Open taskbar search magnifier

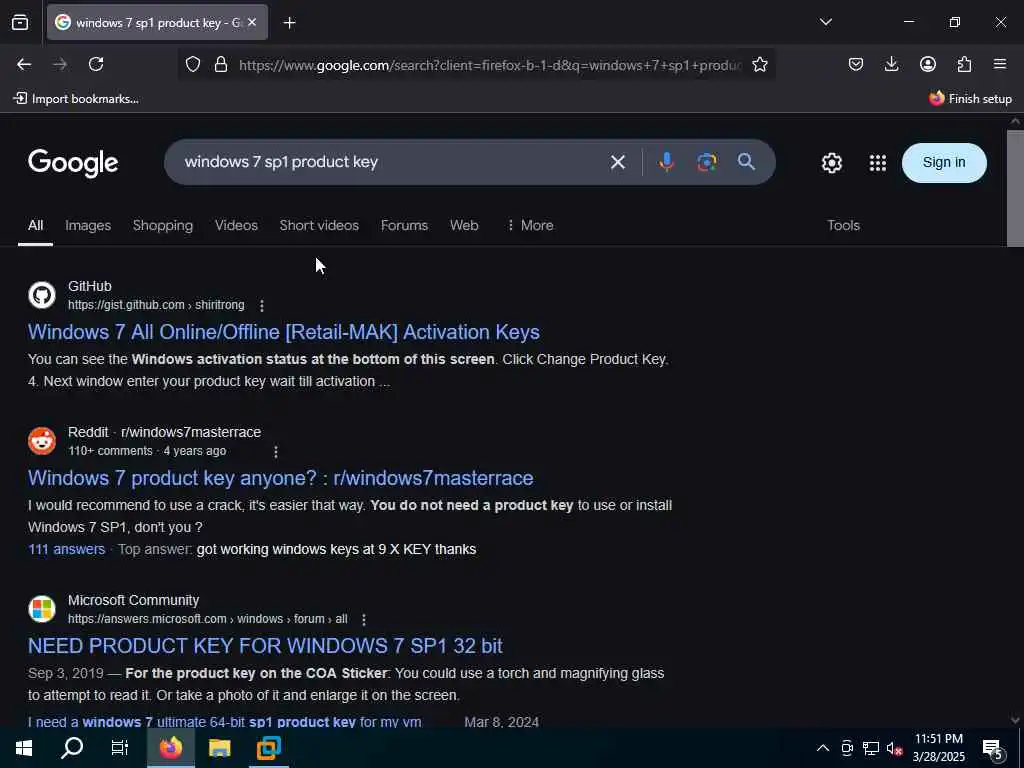72,748
